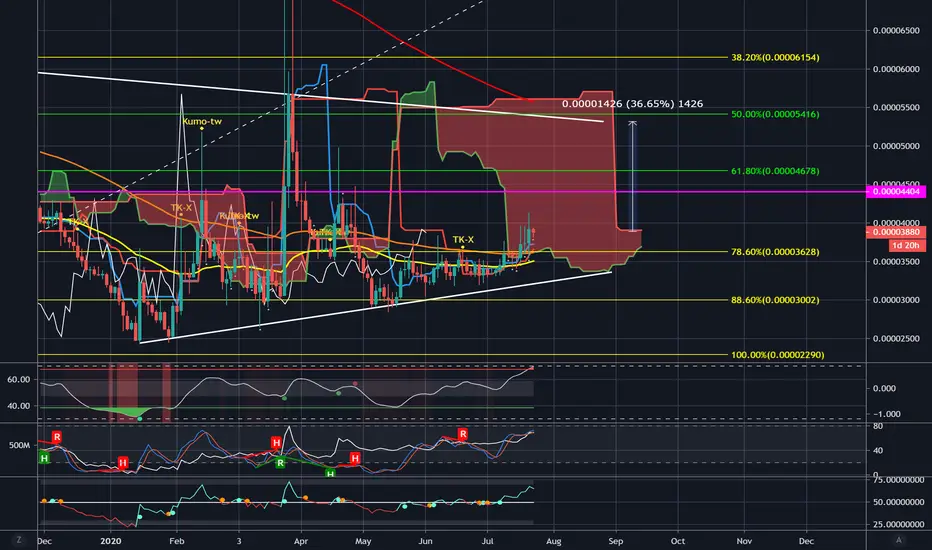932x550 pixels.
Task: Select the 50.00%(0.00005416) Fibonacci label
Action: point(775,114)
